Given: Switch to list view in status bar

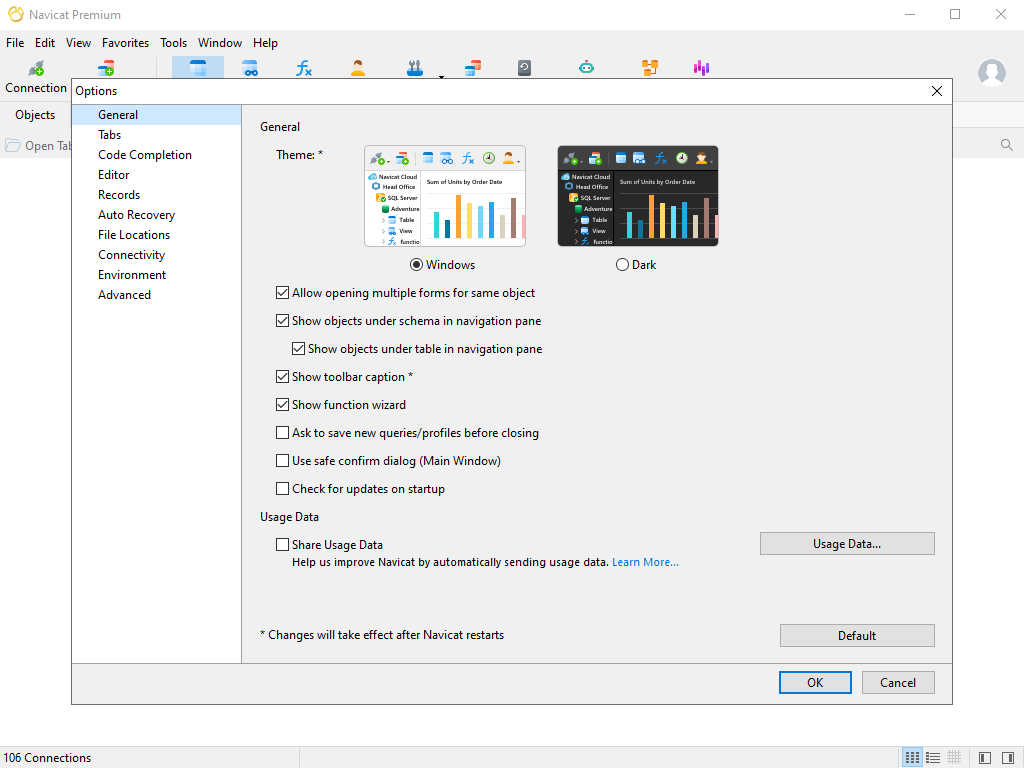Looking at the screenshot, I should (933, 758).
